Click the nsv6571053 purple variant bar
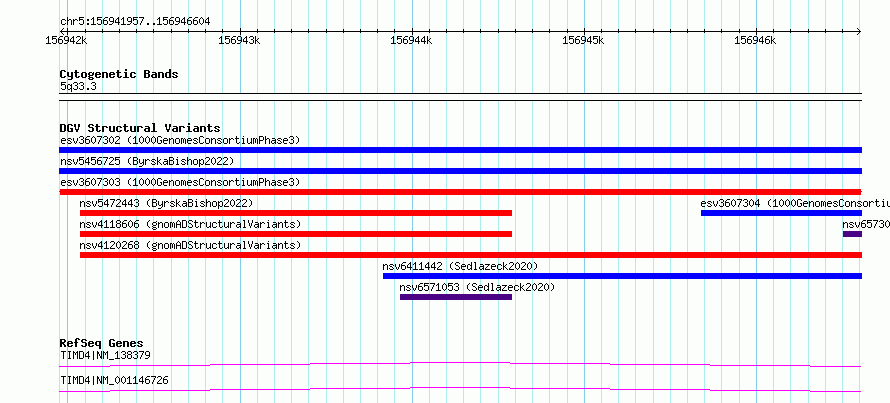This screenshot has height=403, width=890. [456, 297]
